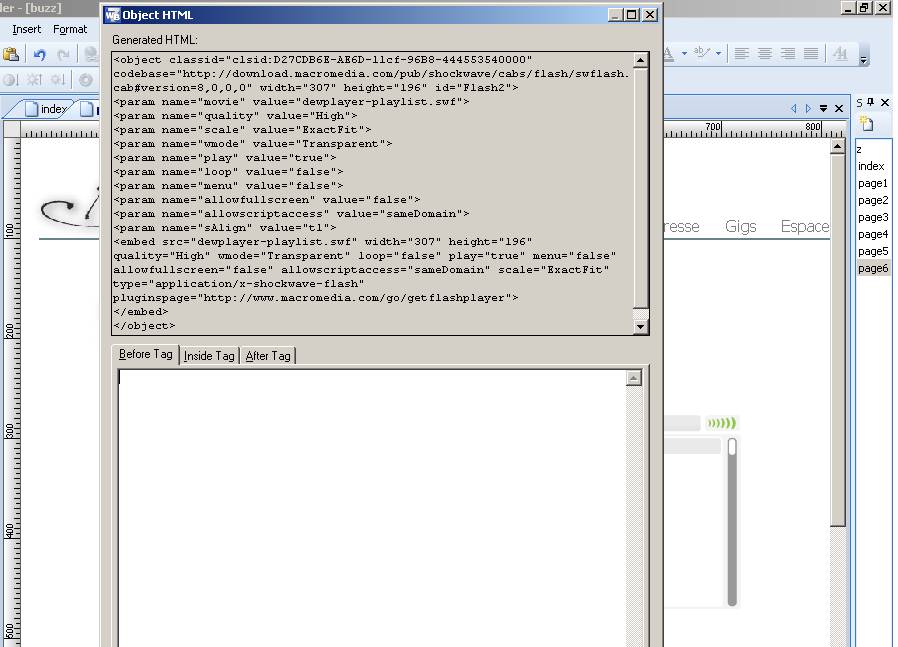Switch to the Inside Tag tab
Viewport: 898px width, 647px height.
[209, 356]
